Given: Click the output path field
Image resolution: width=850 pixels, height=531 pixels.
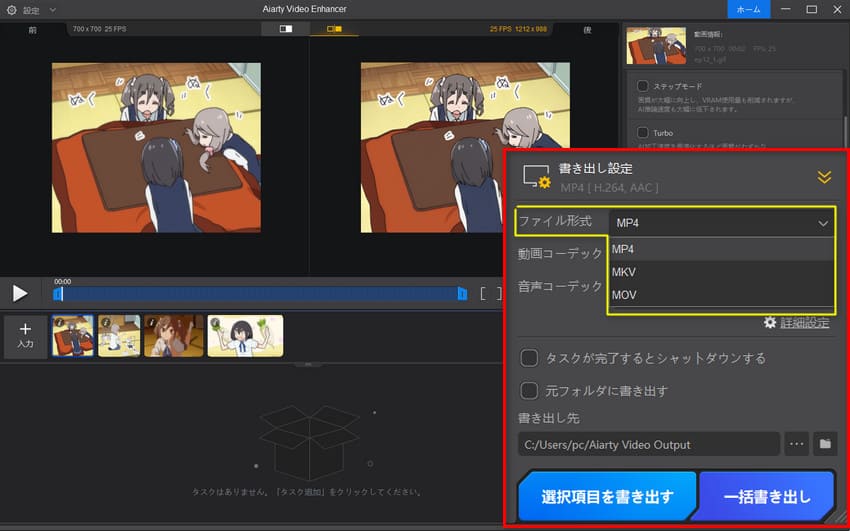Looking at the screenshot, I should pyautogui.click(x=649, y=444).
